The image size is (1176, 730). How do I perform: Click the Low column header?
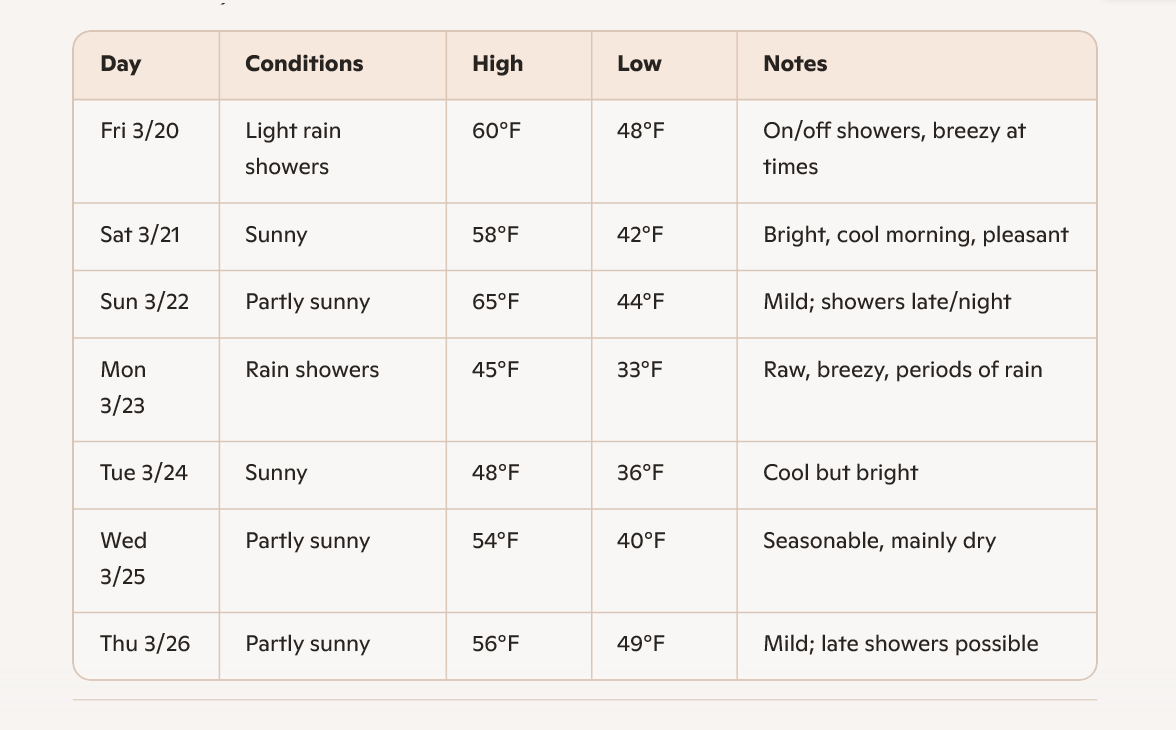pos(639,64)
